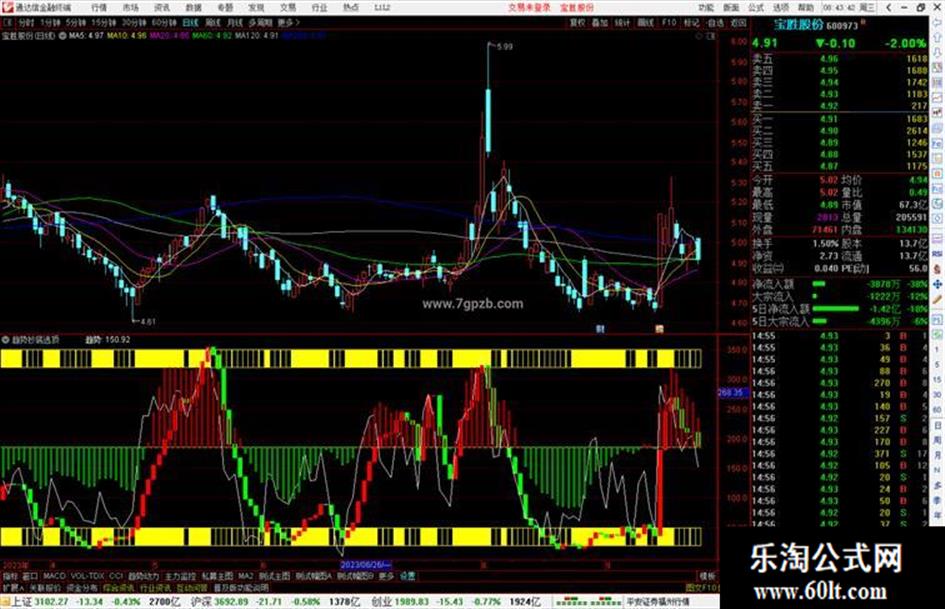Image resolution: width=945 pixels, height=609 pixels.
Task: Click the 返回 back button
Action: coord(738,22)
